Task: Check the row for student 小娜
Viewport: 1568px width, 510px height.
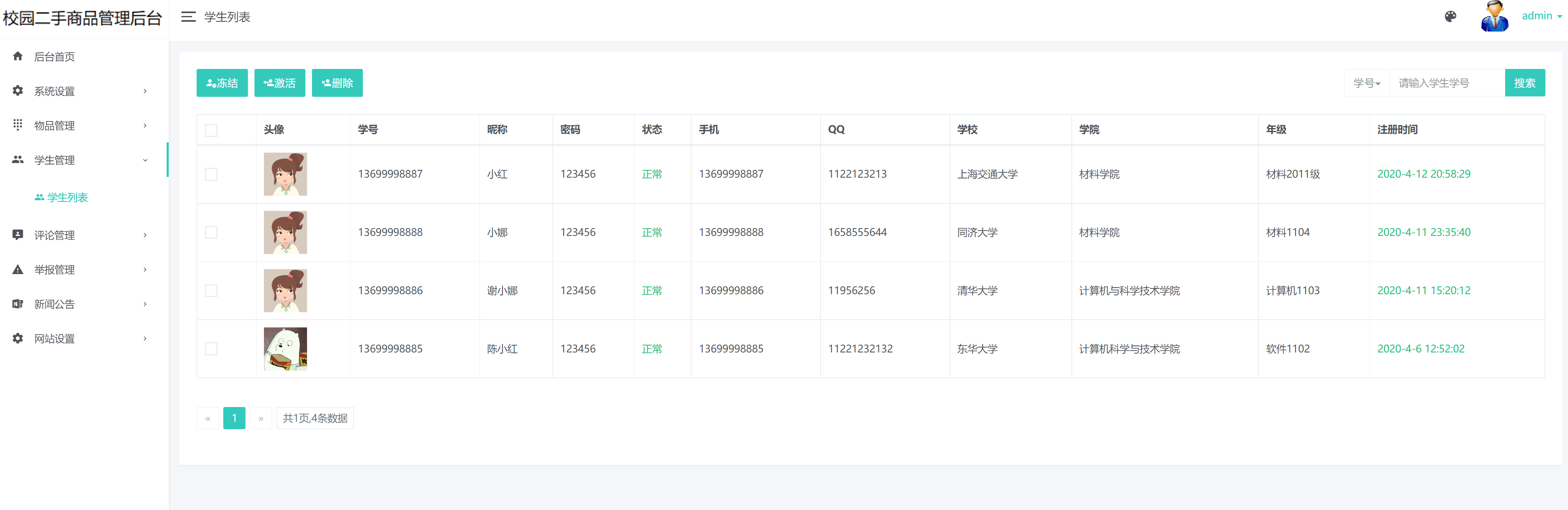Action: pos(211,233)
